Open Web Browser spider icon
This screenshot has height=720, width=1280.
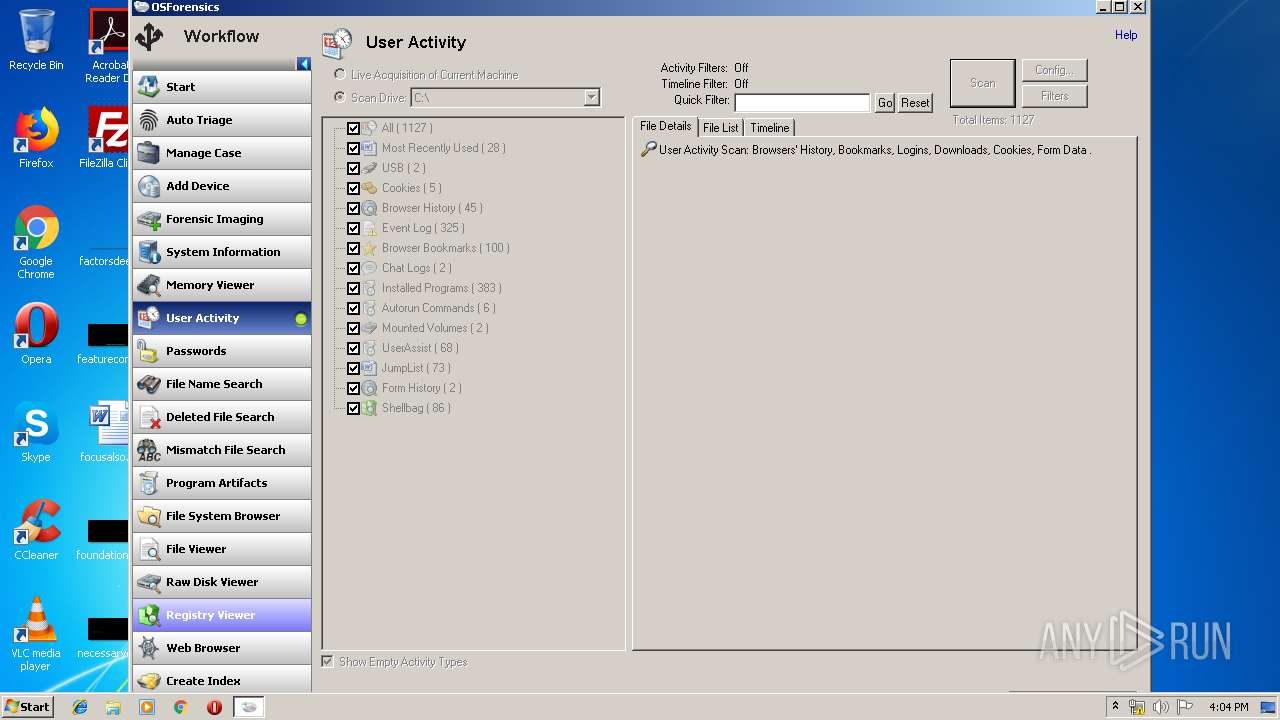point(149,648)
